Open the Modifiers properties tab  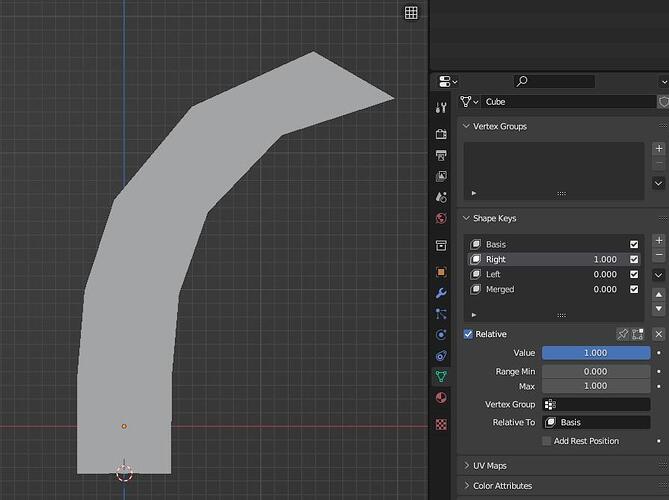(441, 293)
